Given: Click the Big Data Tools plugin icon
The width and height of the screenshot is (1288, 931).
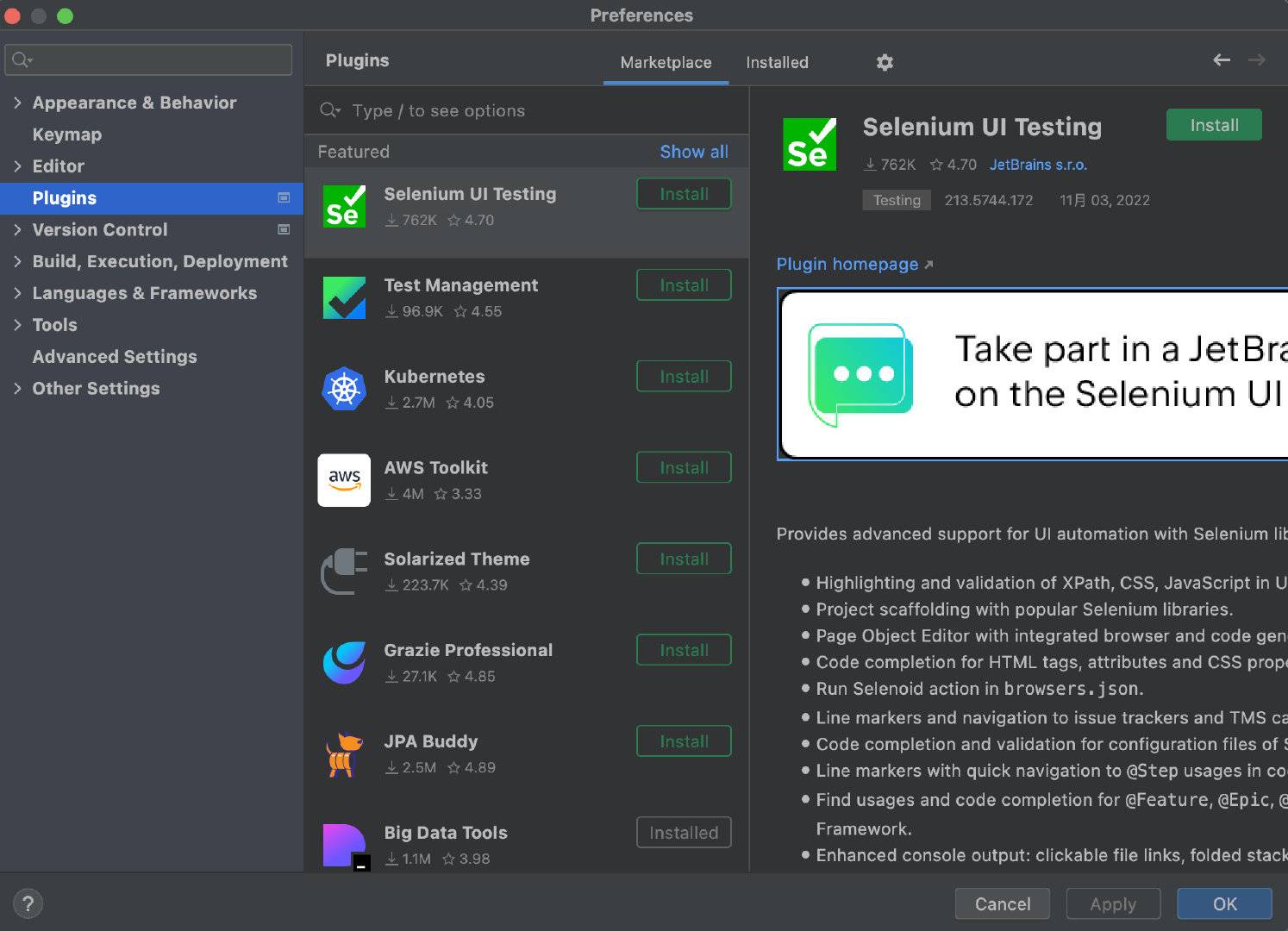Looking at the screenshot, I should pyautogui.click(x=346, y=847).
